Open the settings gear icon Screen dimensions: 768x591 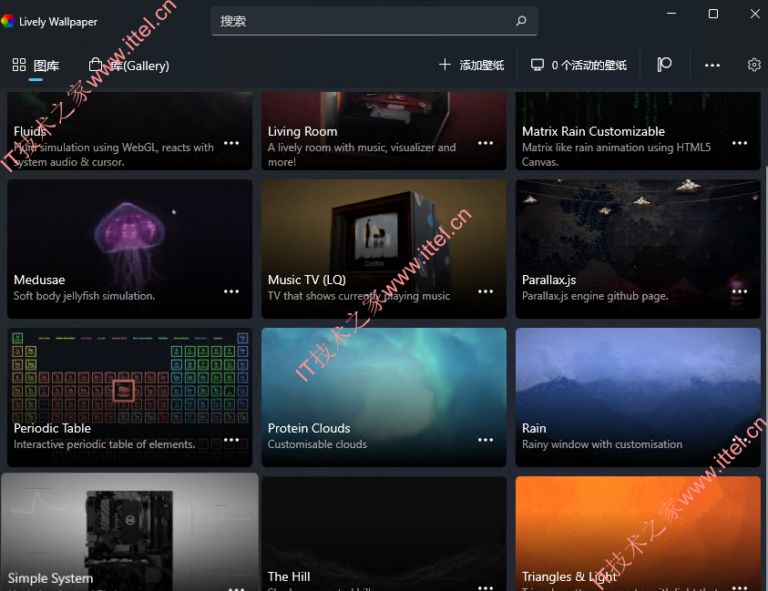click(x=754, y=65)
